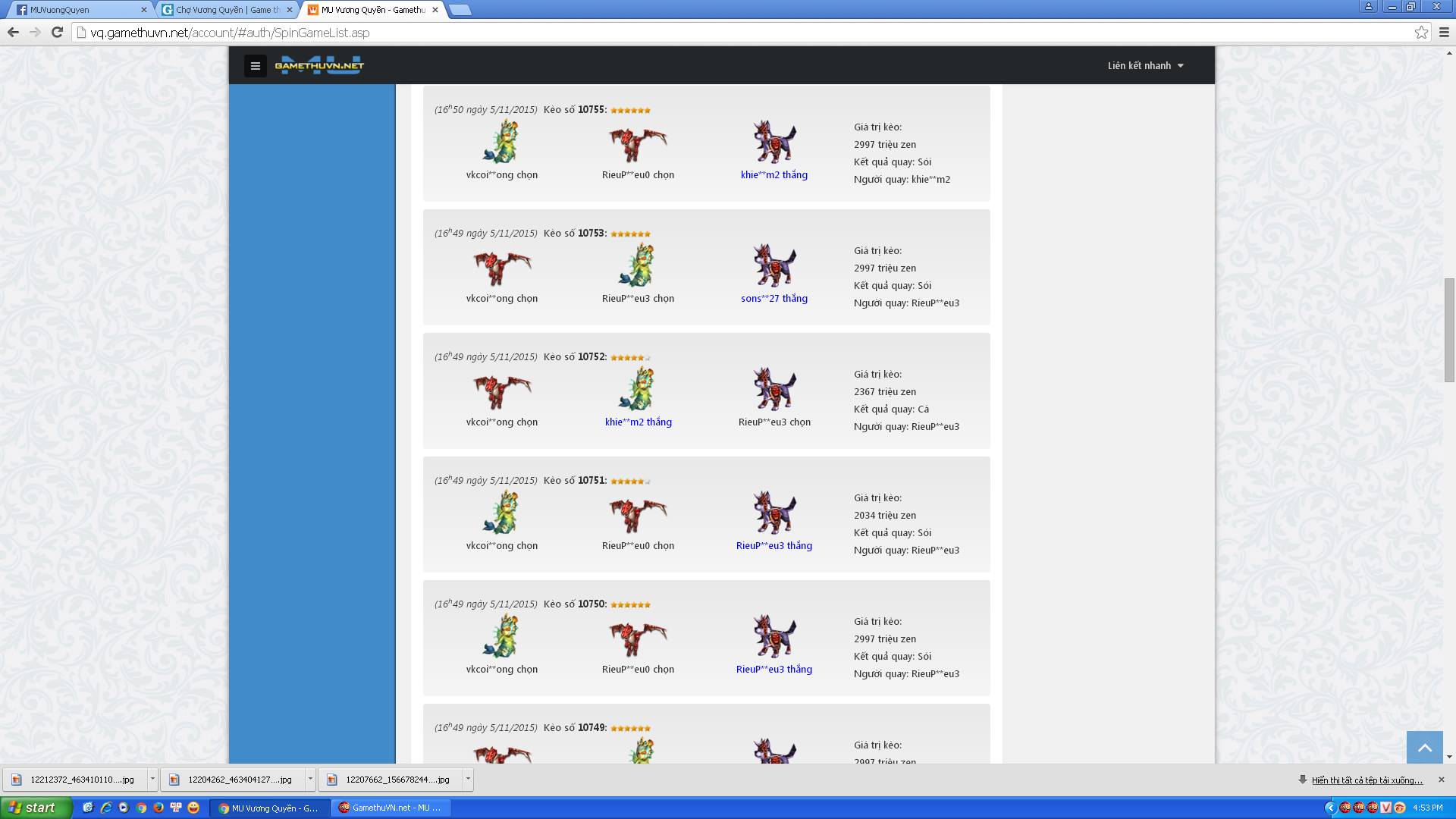The image size is (1456, 819).
Task: Click the Windows start button
Action: [x=36, y=808]
